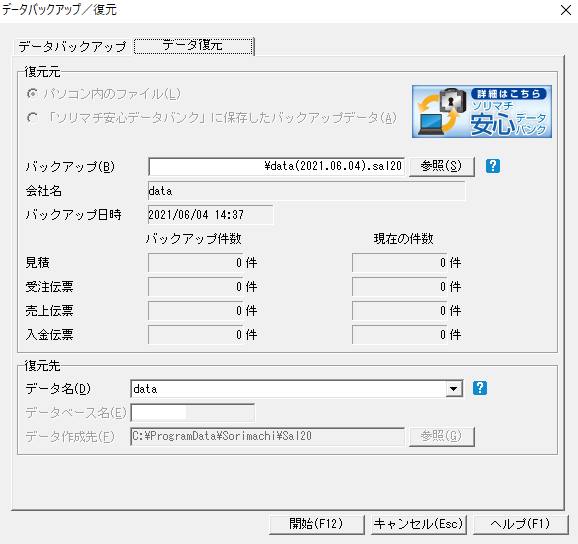Click 入金伝票 backup count field
Screen dimensions: 578x544
(195, 335)
